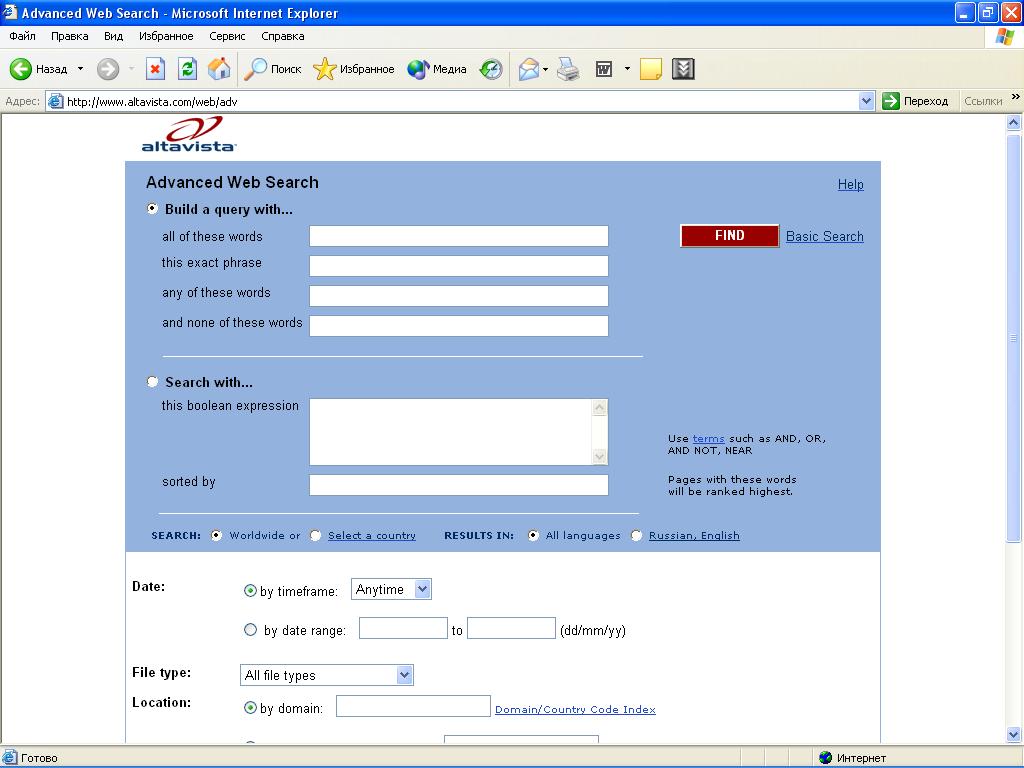Screen dimensions: 1024x768
Task: Click the altavista logo
Action: point(189,134)
